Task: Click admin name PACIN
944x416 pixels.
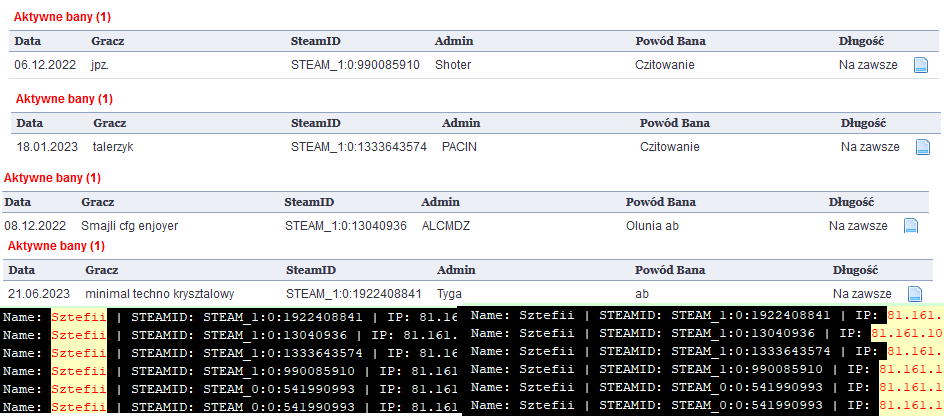Action: click(459, 147)
